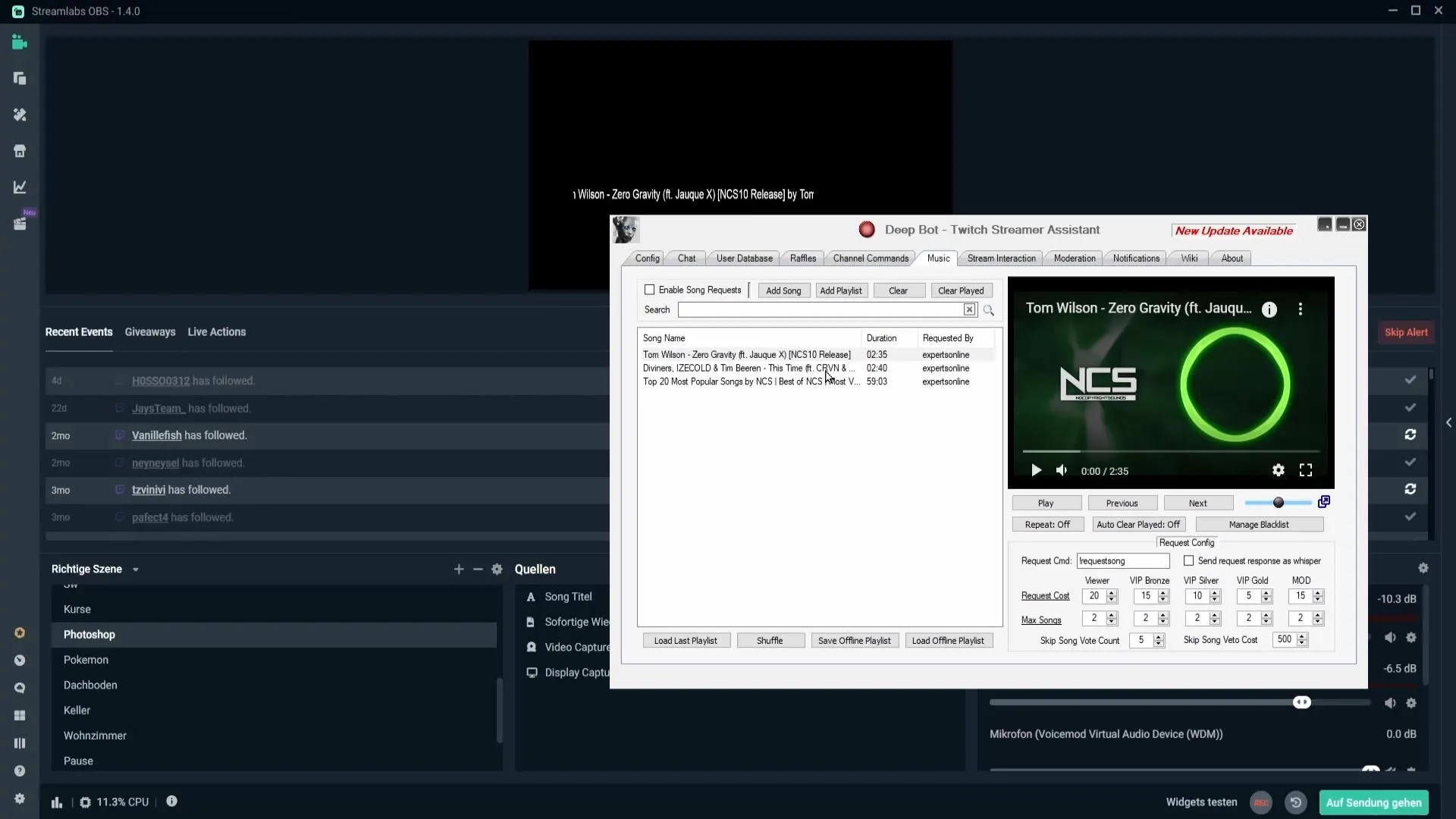Screen dimensions: 1456x819
Task: Refresh the Vanillefish follow event
Action: [x=1410, y=435]
